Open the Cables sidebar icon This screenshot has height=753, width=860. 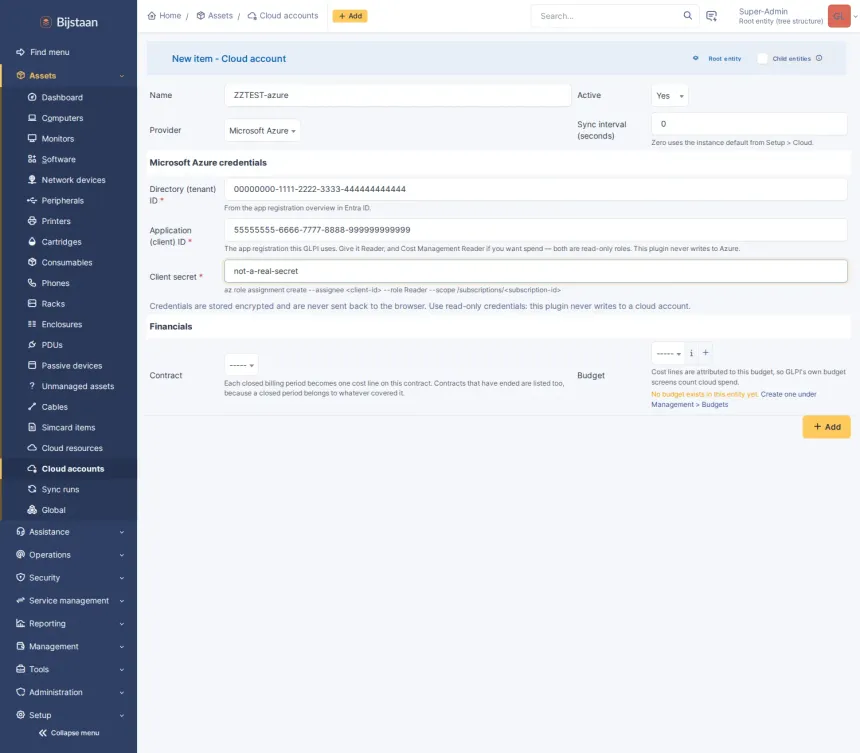[32, 406]
